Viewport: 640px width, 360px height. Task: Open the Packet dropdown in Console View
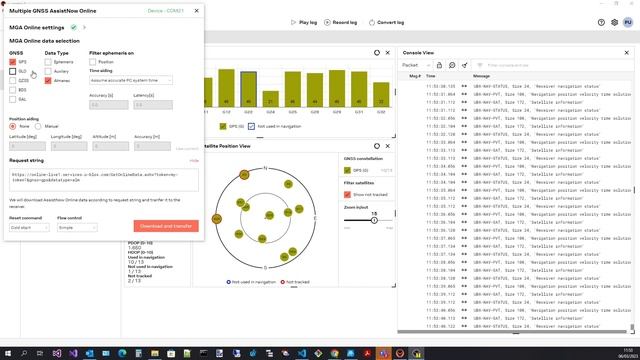click(x=416, y=65)
